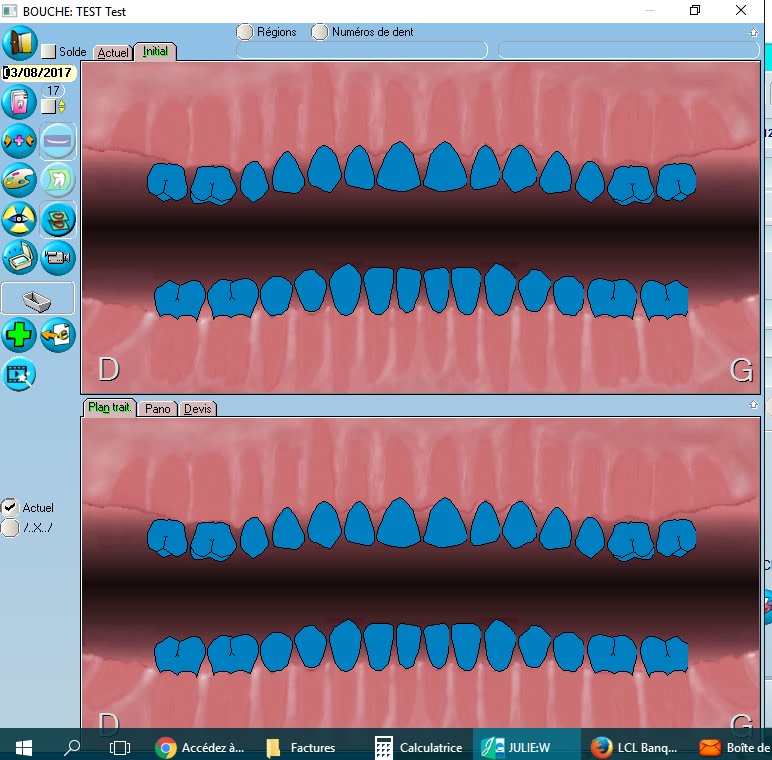This screenshot has height=760, width=772.
Task: Open the Pano tab
Action: 158,409
